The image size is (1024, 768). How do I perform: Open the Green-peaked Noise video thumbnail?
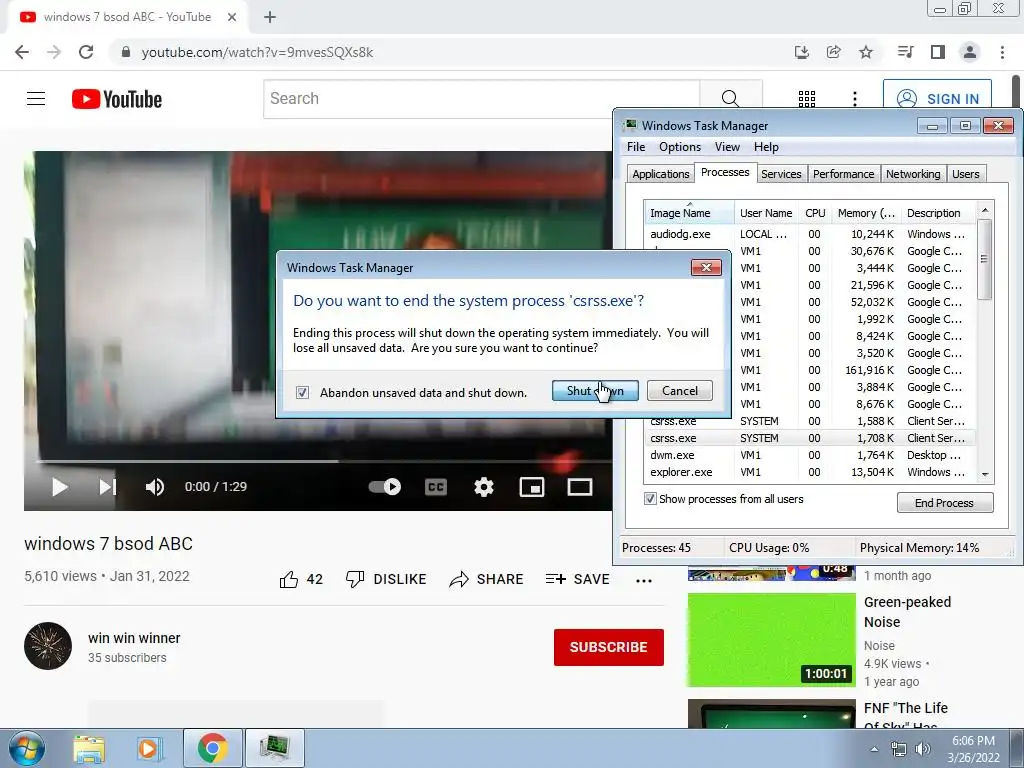771,639
